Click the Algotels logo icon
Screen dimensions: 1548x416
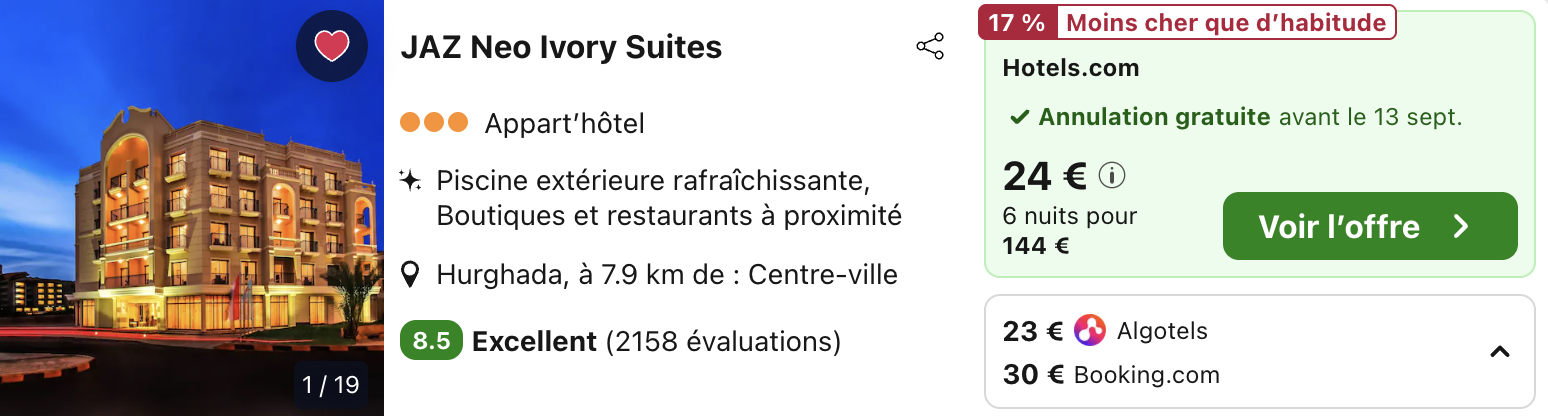(x=1090, y=330)
